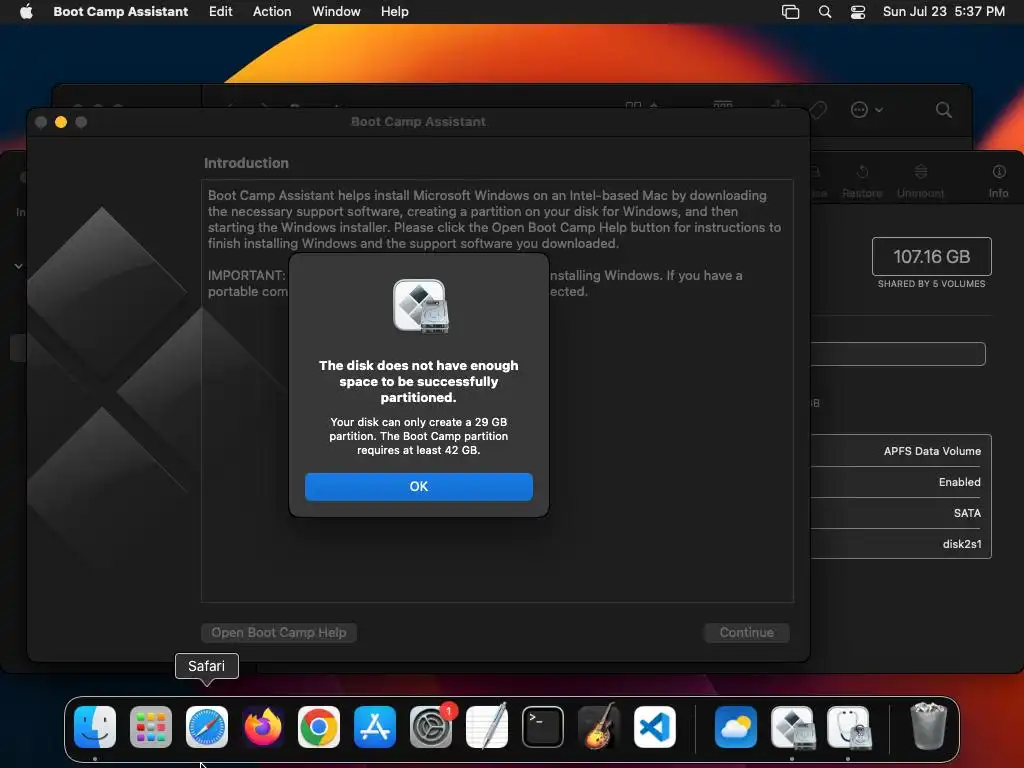Click the tag icon in Finder toolbar
1024x768 pixels.
pos(819,110)
